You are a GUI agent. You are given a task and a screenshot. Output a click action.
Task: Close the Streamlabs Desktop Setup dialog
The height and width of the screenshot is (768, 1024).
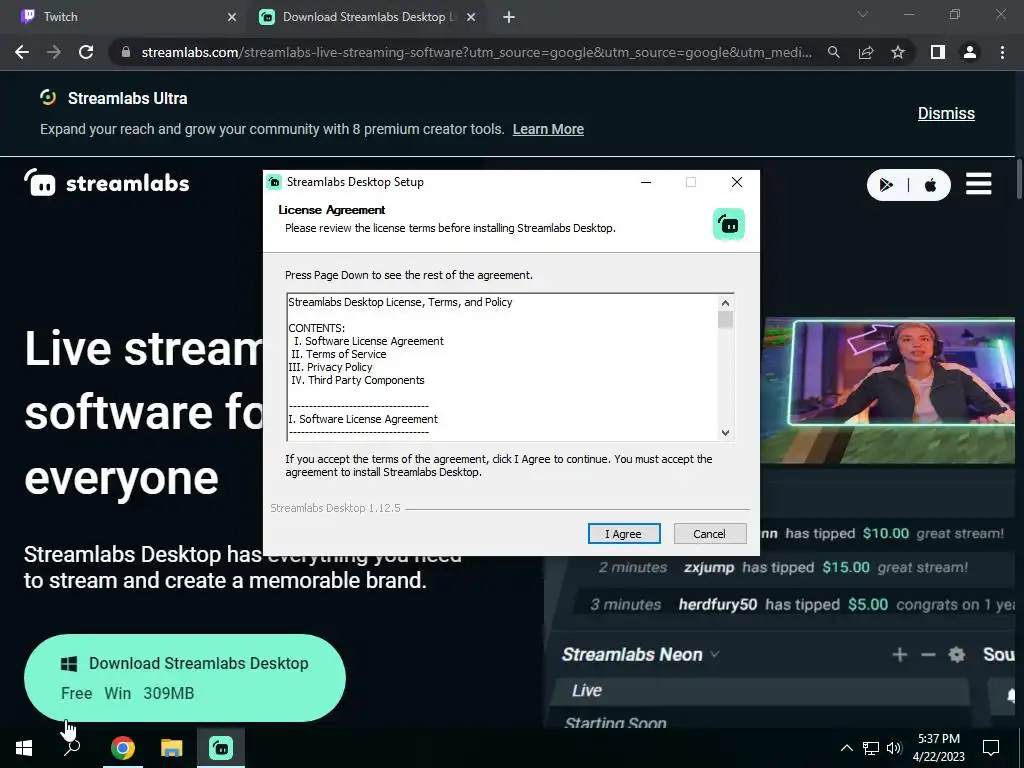coord(737,182)
